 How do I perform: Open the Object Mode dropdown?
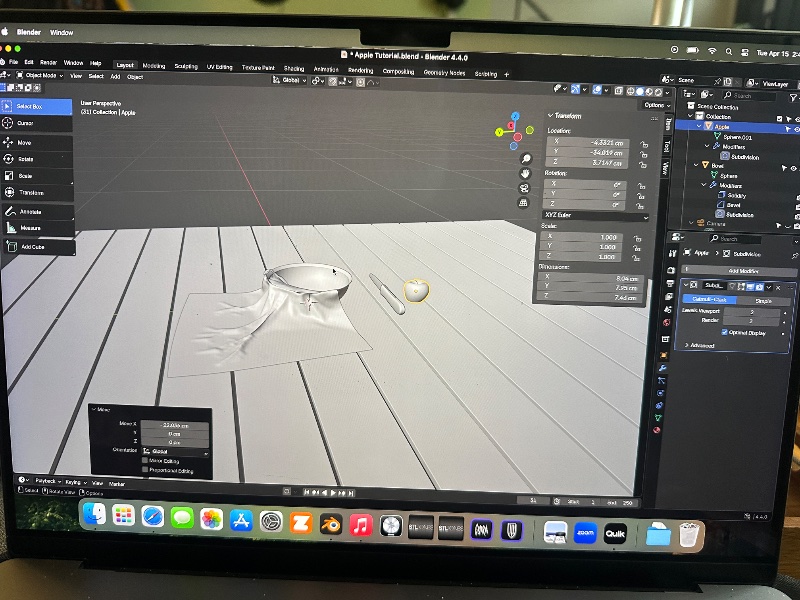(x=40, y=76)
